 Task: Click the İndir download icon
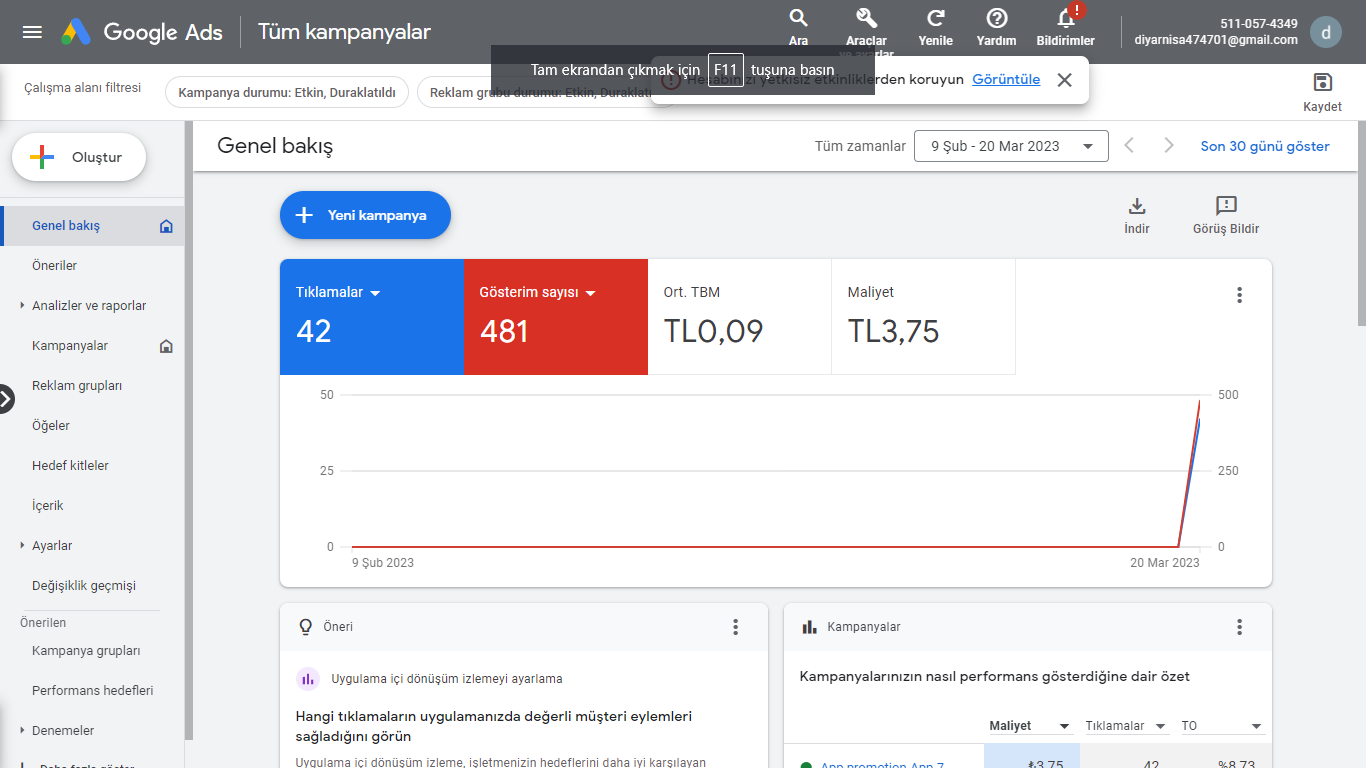pyautogui.click(x=1137, y=207)
